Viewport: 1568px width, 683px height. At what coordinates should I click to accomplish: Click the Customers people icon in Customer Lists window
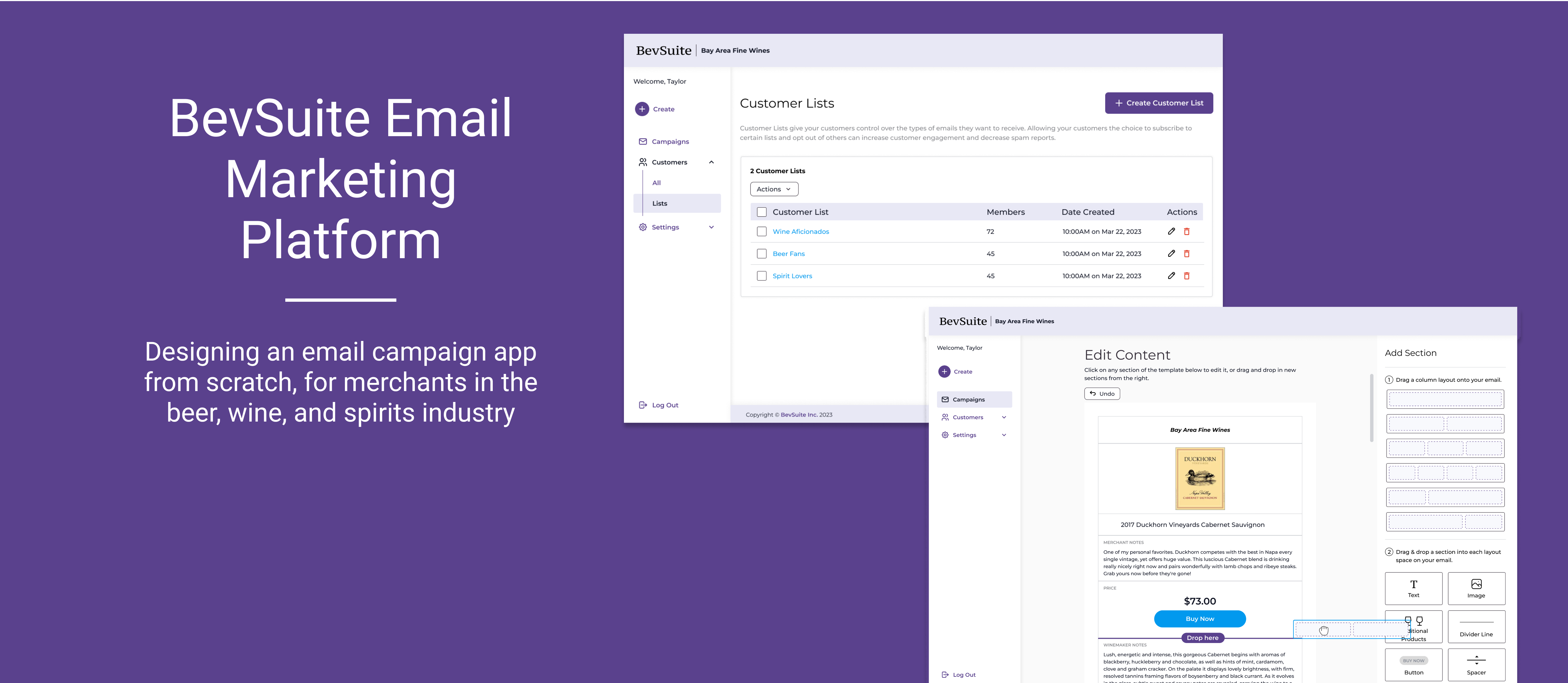pyautogui.click(x=643, y=162)
